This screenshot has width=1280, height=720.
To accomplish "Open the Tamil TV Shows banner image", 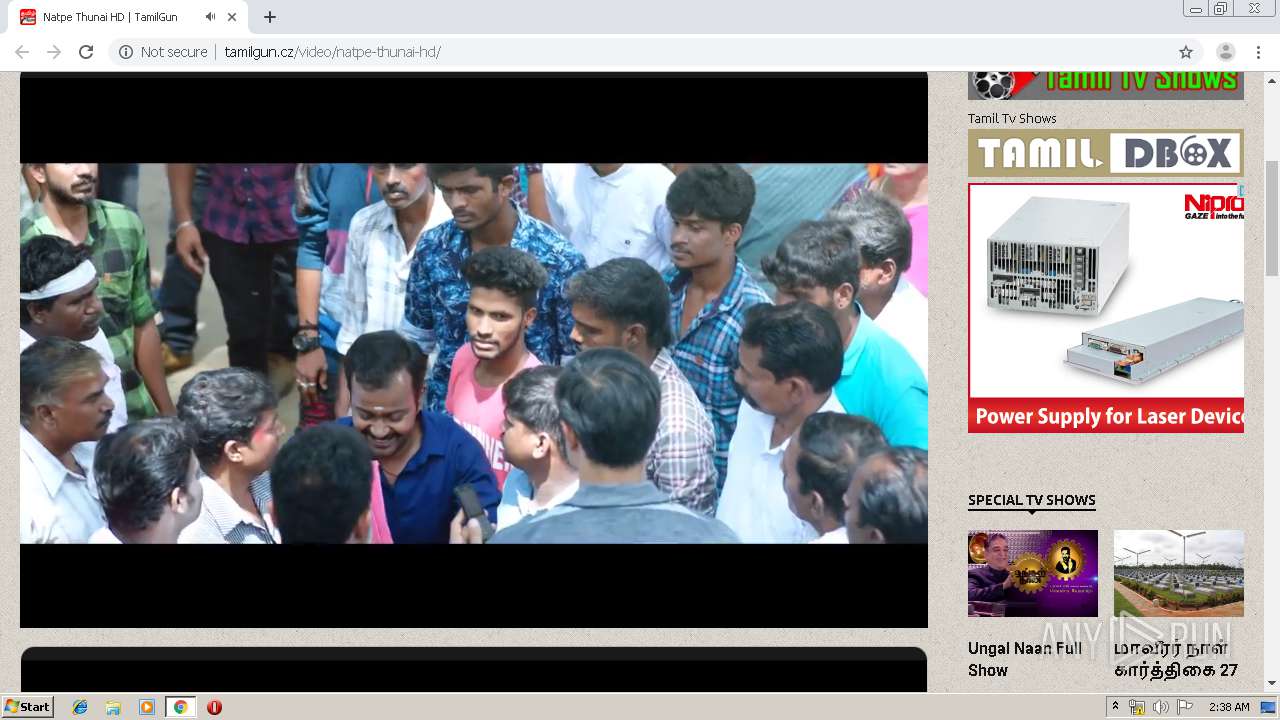I will click(x=1106, y=86).
